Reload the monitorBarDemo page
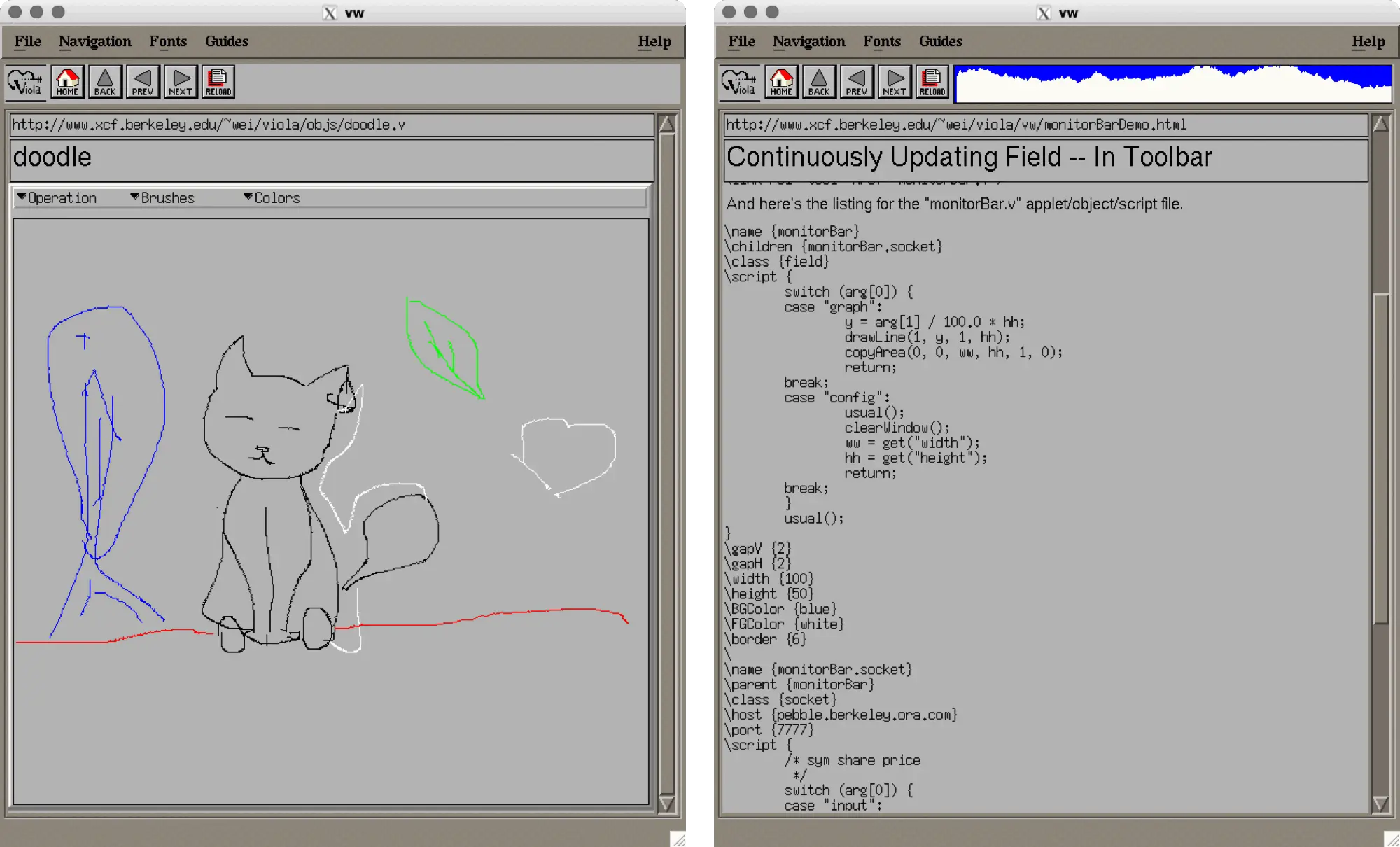Image resolution: width=1400 pixels, height=847 pixels. pyautogui.click(x=932, y=83)
